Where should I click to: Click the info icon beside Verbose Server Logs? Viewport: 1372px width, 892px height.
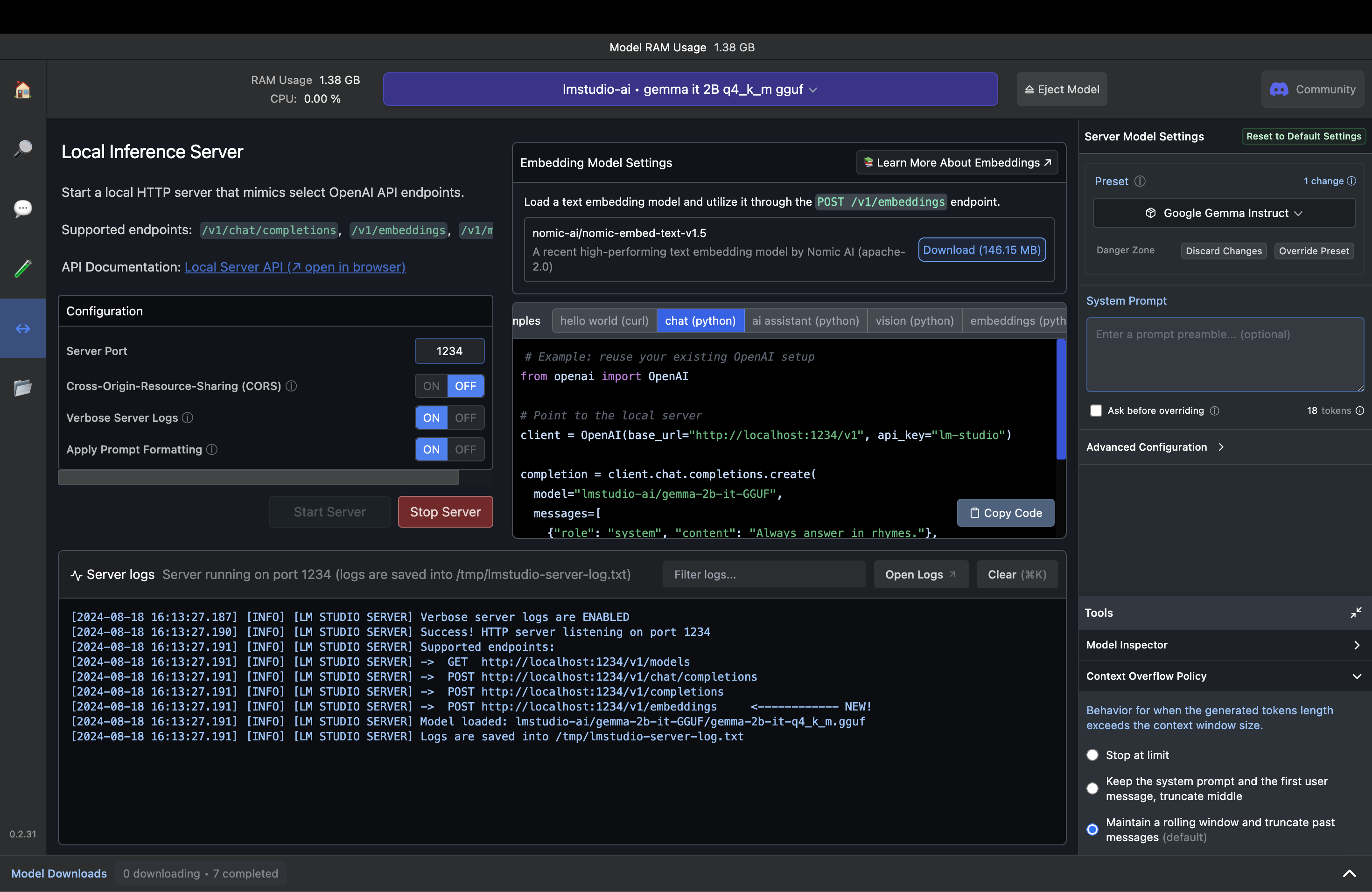pyautogui.click(x=188, y=418)
